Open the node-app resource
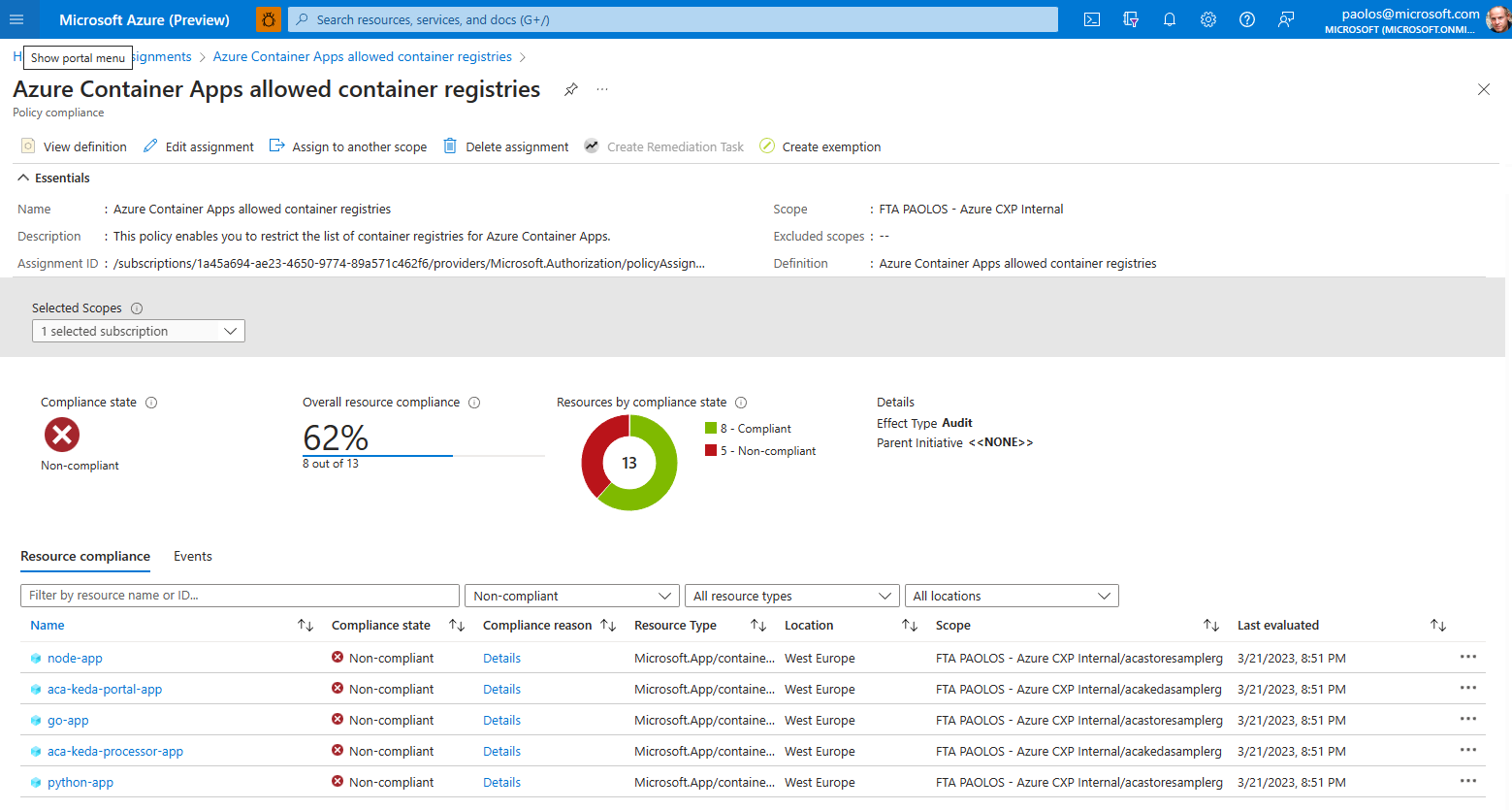The image size is (1512, 810). pos(75,658)
